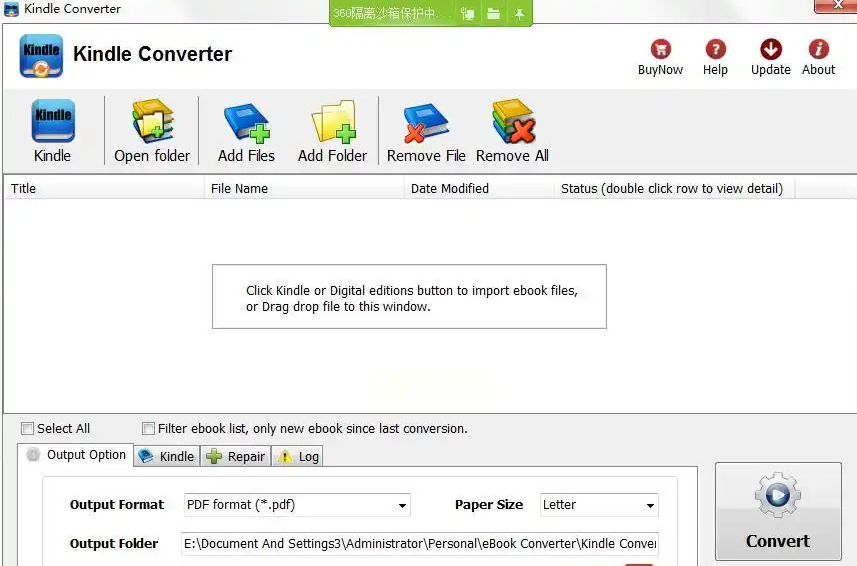Sort by the Title column header
The height and width of the screenshot is (566, 857).
104,188
